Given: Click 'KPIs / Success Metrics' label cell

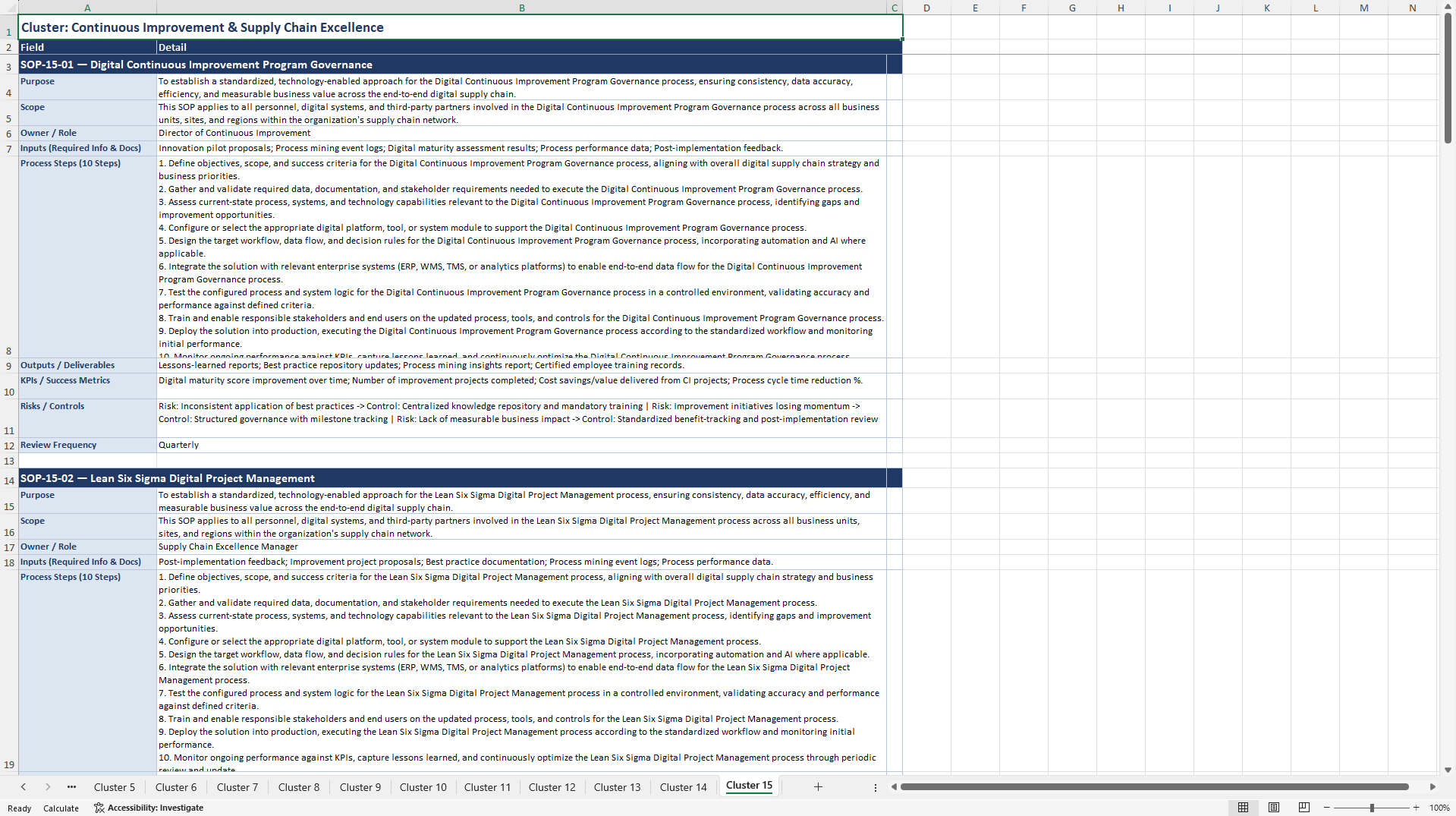Looking at the screenshot, I should pyautogui.click(x=87, y=386).
